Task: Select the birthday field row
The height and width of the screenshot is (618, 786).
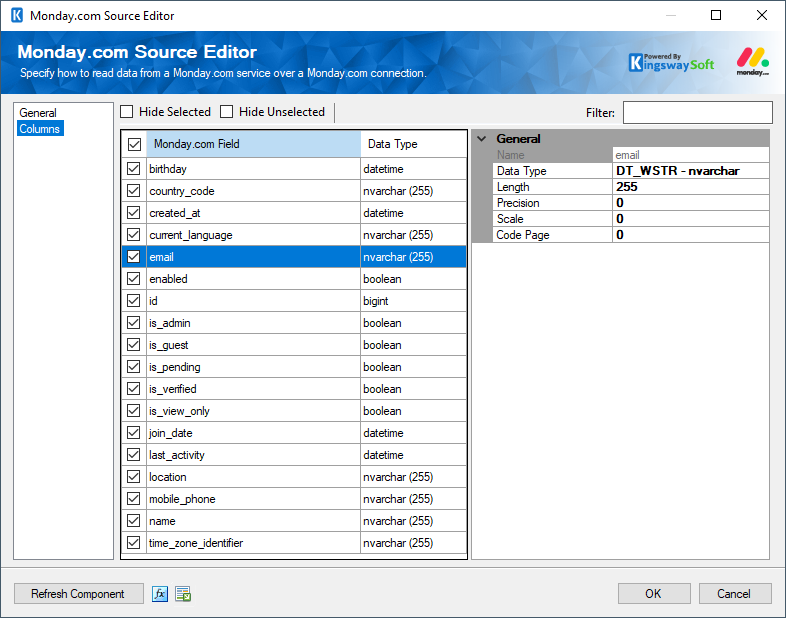Action: [x=294, y=169]
